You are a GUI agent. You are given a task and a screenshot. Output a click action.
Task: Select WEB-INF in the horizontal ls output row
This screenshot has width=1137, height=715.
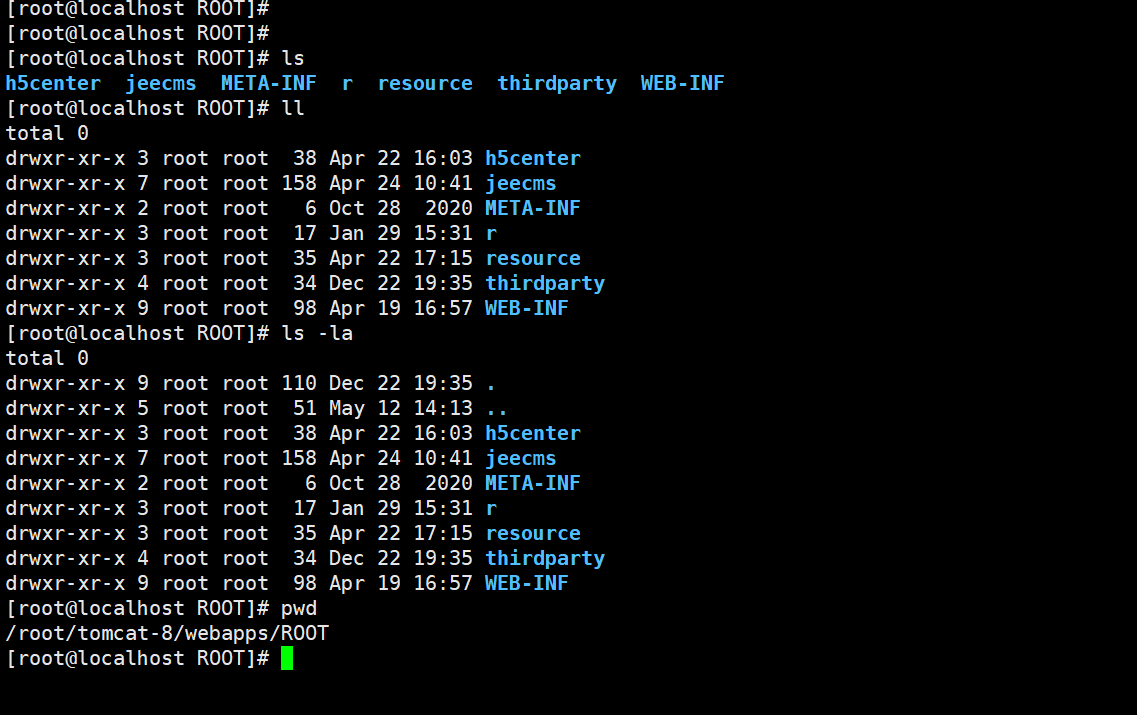click(683, 83)
